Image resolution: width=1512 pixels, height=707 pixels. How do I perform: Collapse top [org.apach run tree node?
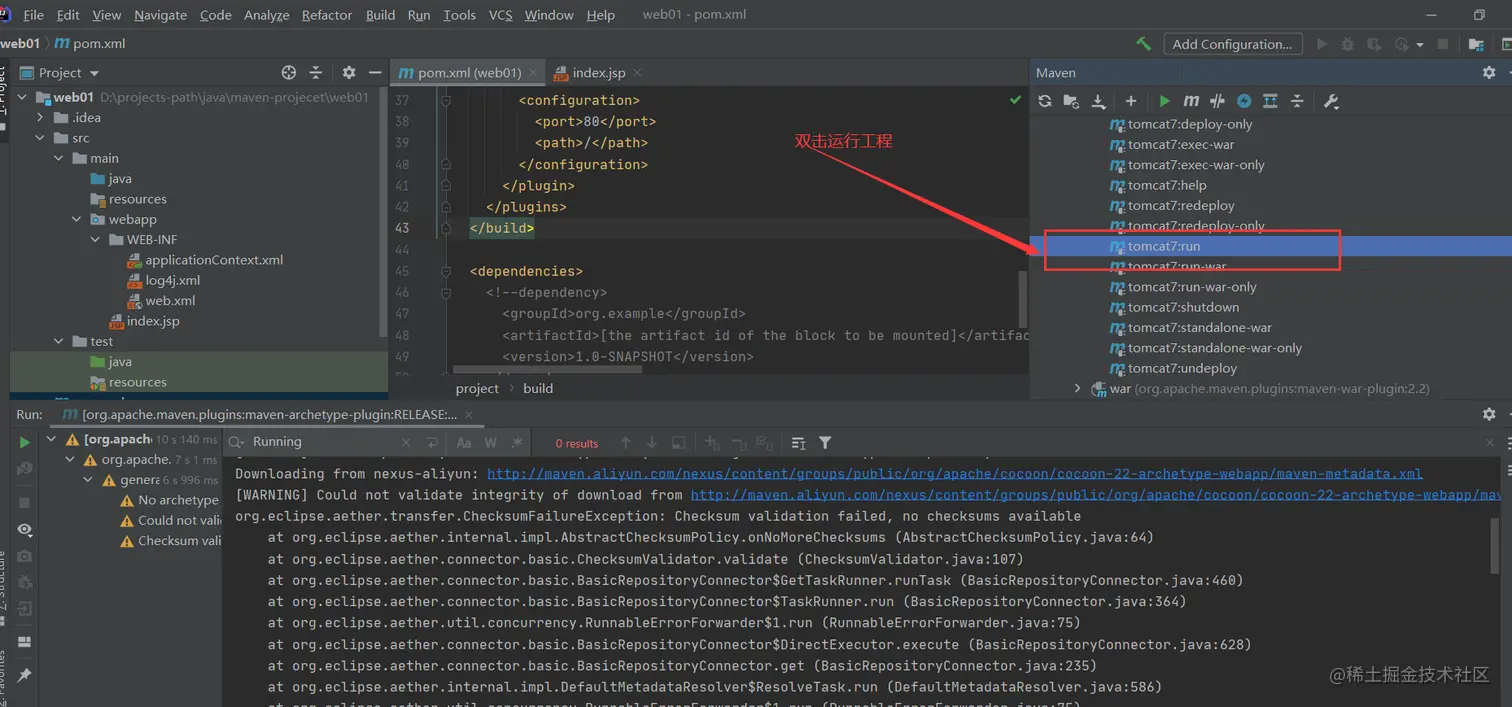(x=52, y=439)
